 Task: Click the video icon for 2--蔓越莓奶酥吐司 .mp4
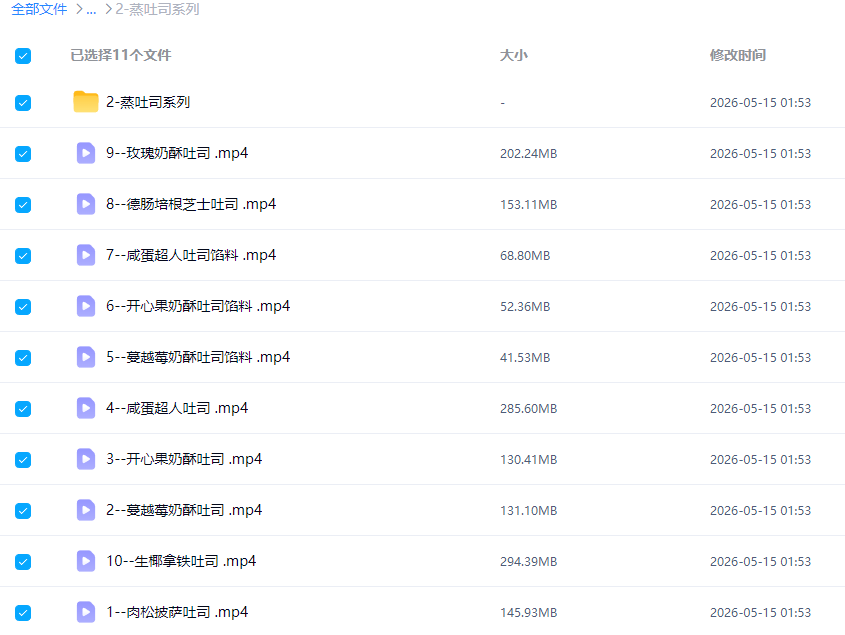[86, 510]
